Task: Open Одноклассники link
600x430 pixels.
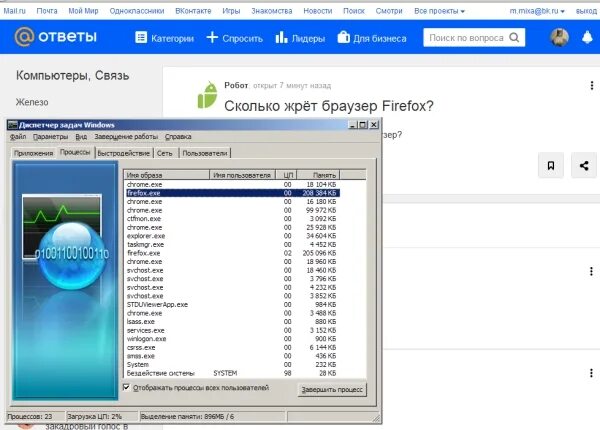Action: point(137,11)
